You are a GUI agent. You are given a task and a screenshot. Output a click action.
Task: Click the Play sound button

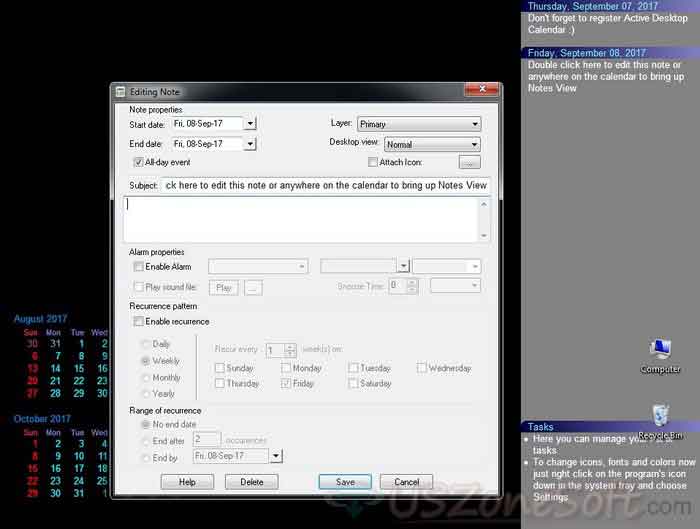pos(224,287)
